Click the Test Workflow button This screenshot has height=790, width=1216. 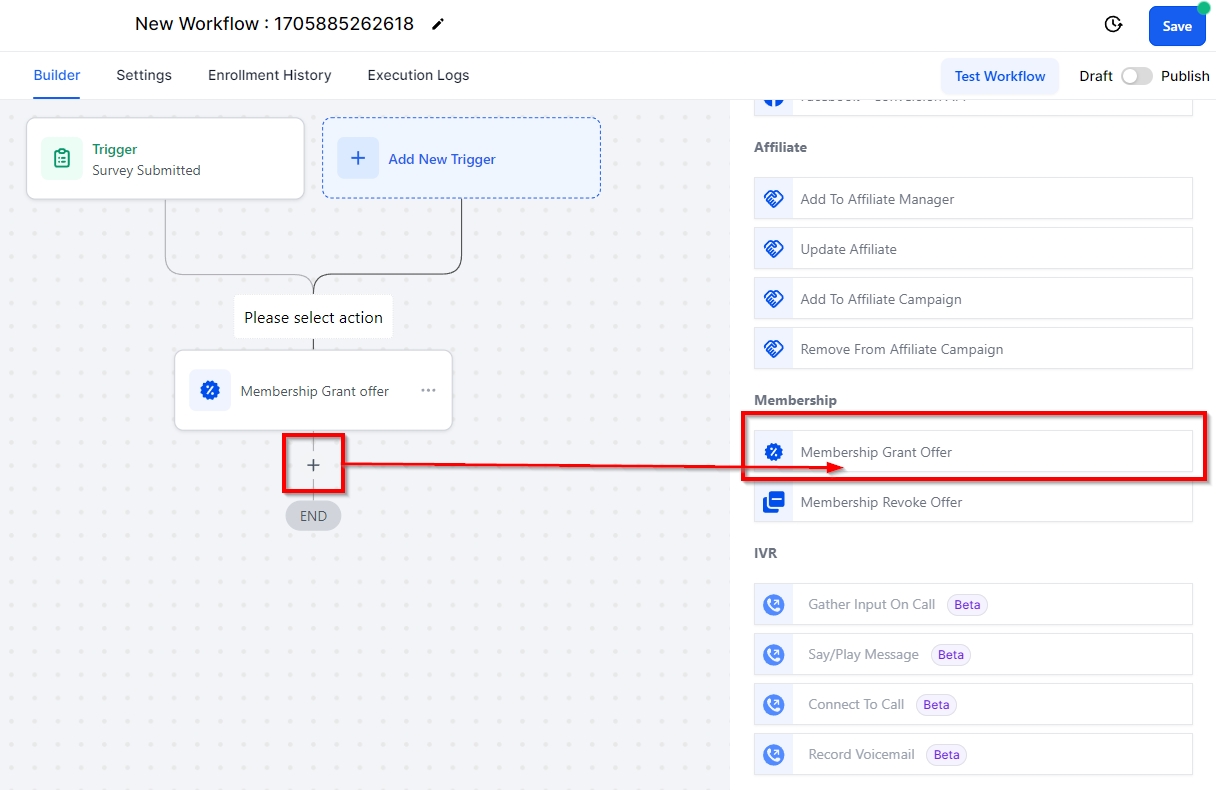[999, 76]
